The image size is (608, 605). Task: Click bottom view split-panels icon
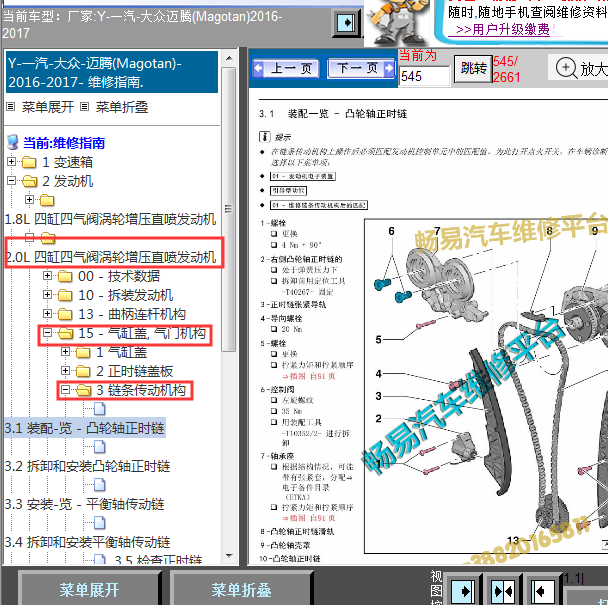[x=503, y=591]
